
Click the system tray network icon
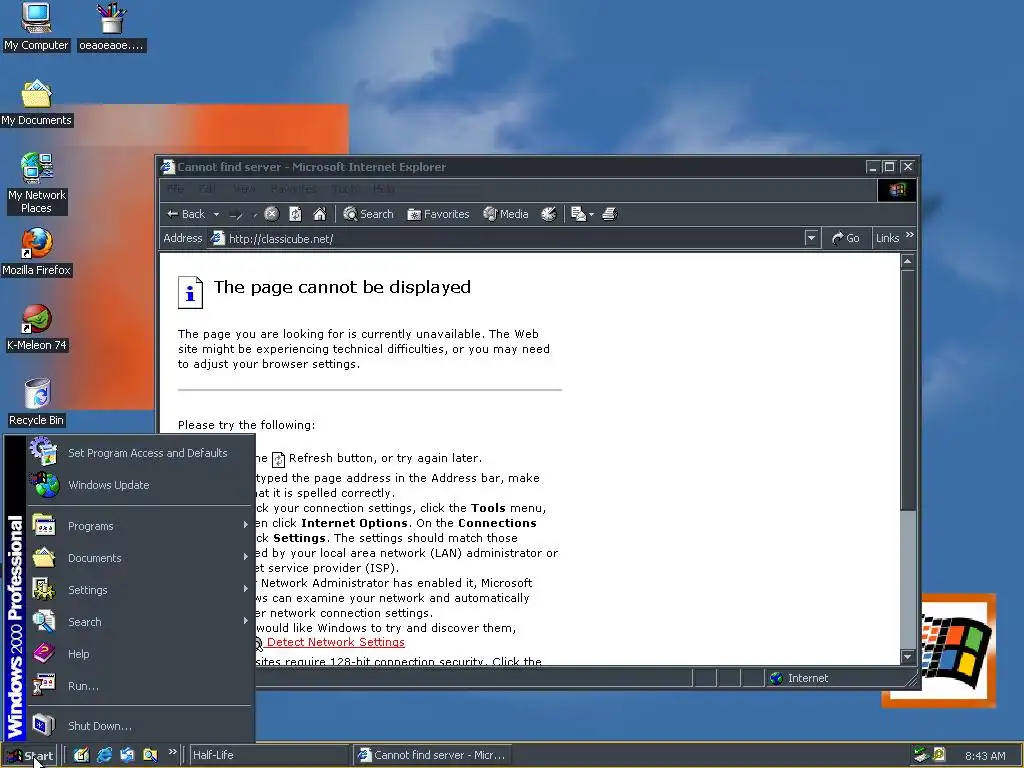(x=921, y=755)
